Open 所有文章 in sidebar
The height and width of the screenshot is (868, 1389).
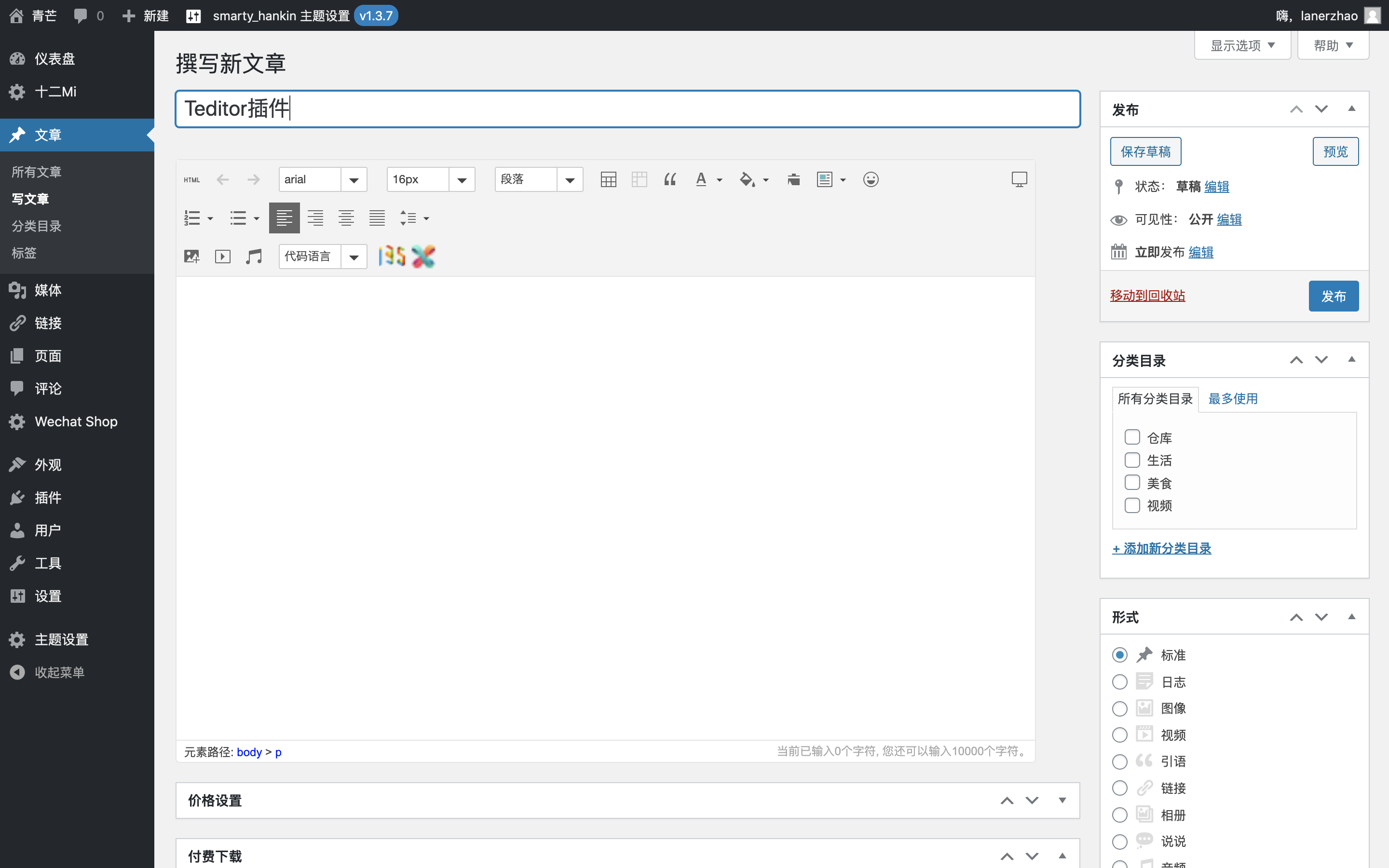pyautogui.click(x=37, y=172)
